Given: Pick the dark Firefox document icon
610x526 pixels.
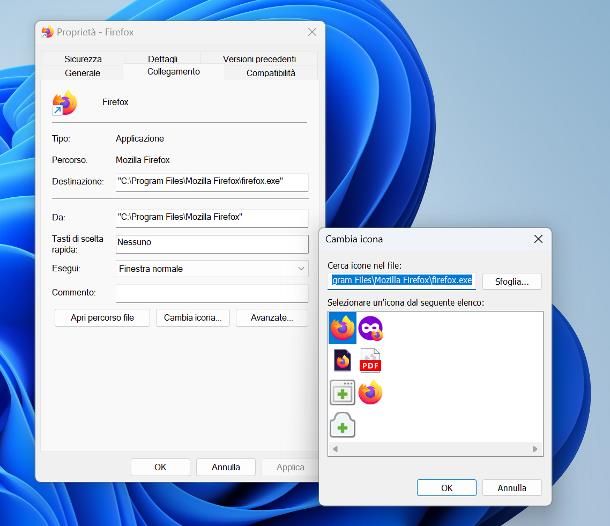Looking at the screenshot, I should [x=342, y=360].
